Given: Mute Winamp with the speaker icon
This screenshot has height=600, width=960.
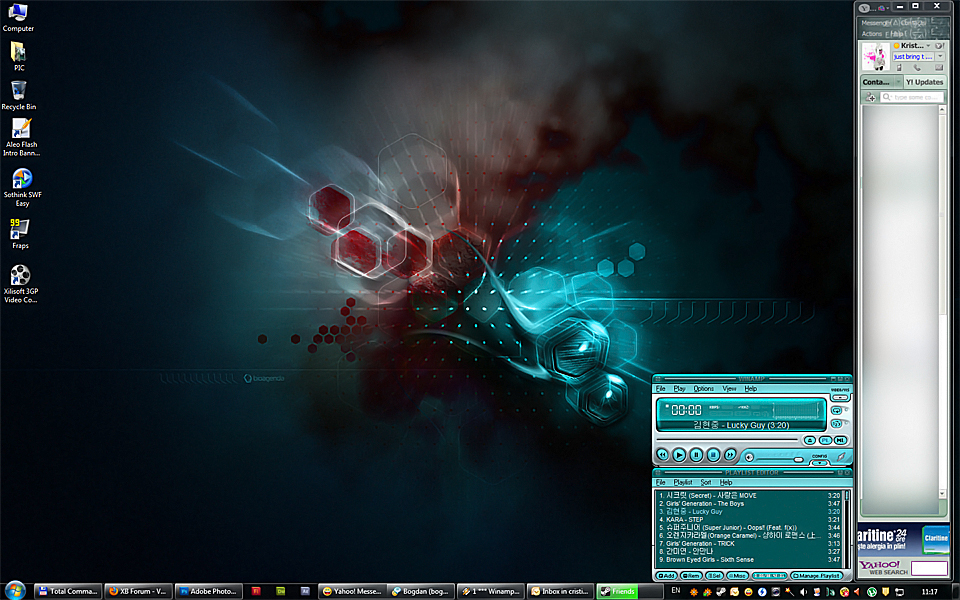Looking at the screenshot, I should pyautogui.click(x=749, y=457).
